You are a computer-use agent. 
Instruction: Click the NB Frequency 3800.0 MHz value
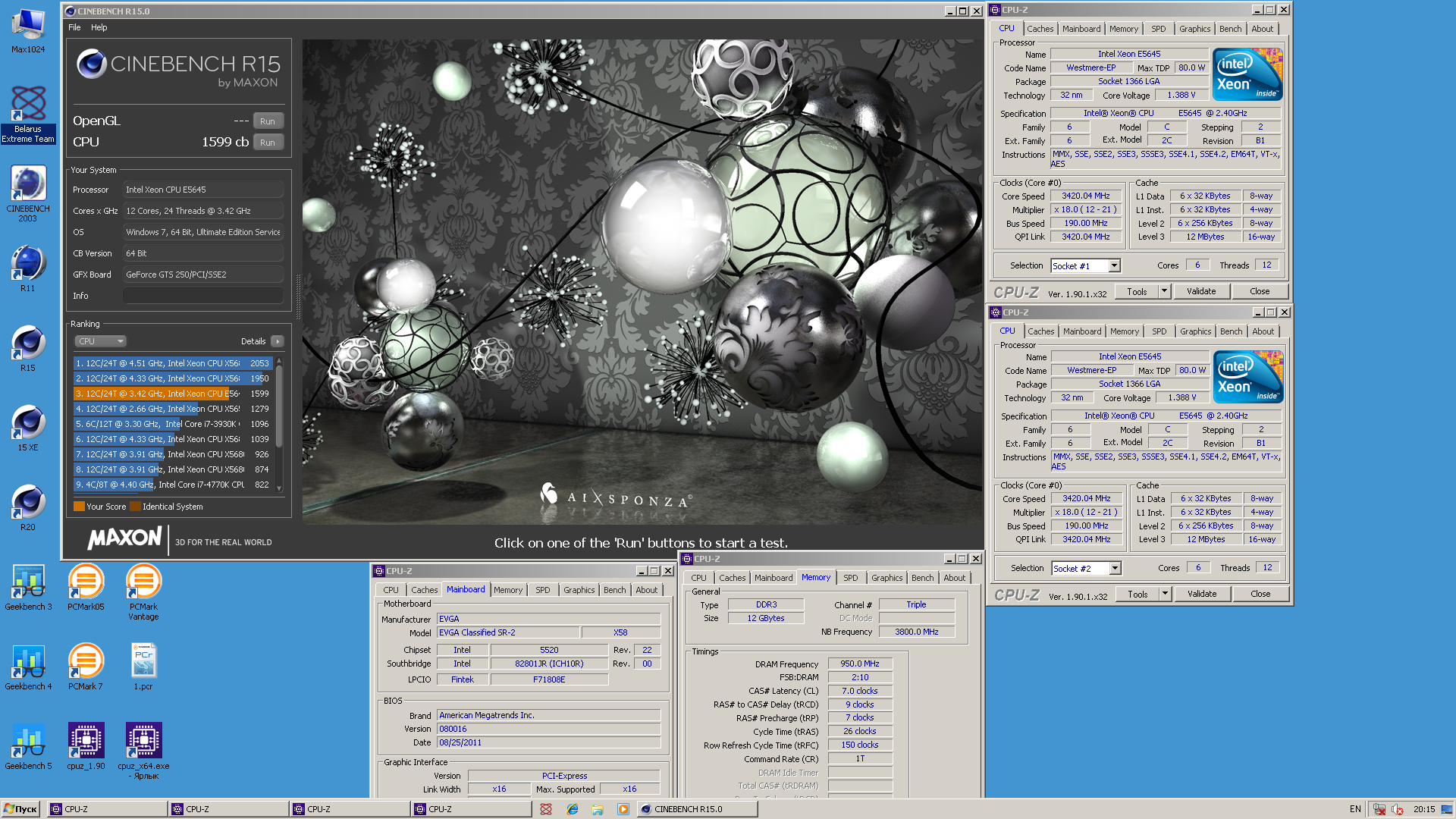coord(916,632)
